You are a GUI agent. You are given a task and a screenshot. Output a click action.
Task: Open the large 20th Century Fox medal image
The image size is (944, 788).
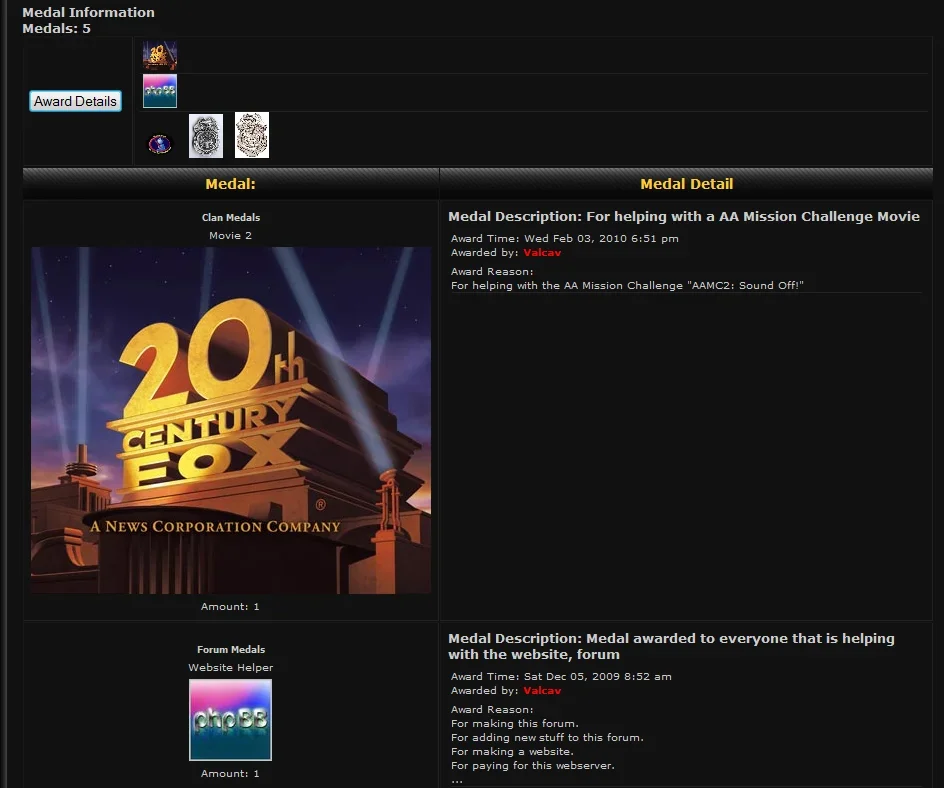tap(231, 420)
